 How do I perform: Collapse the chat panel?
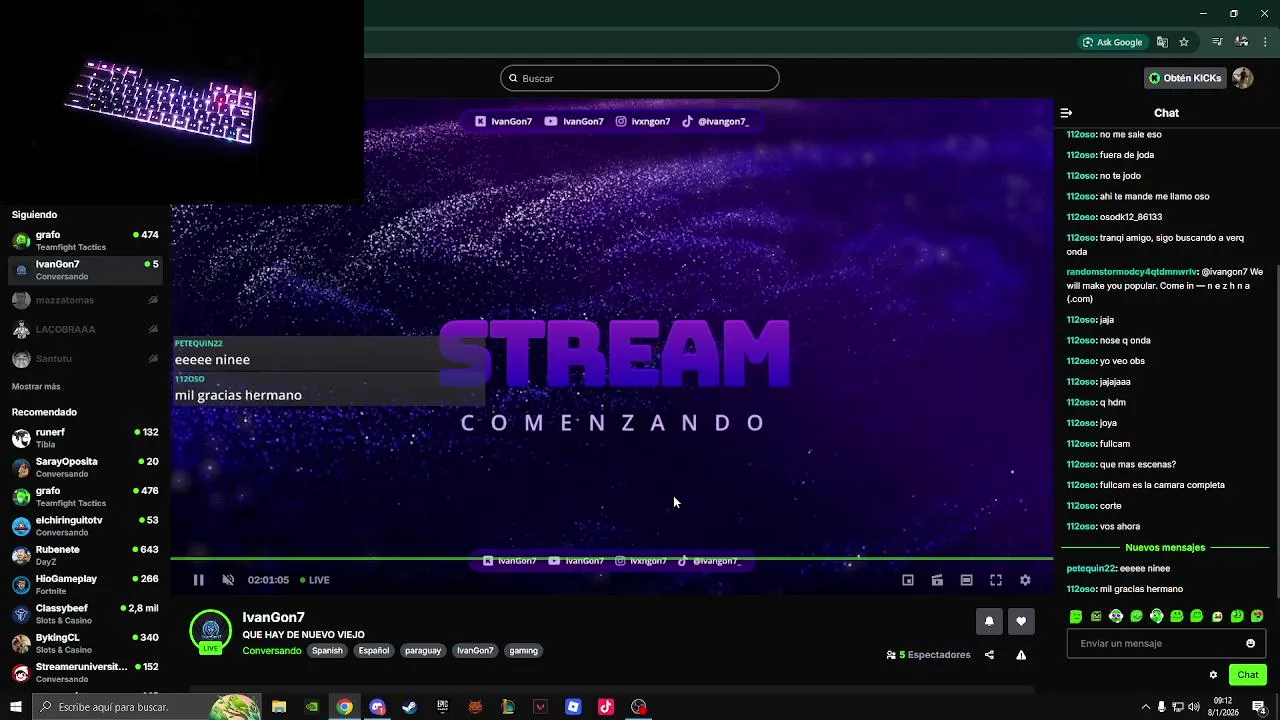coord(1066,113)
